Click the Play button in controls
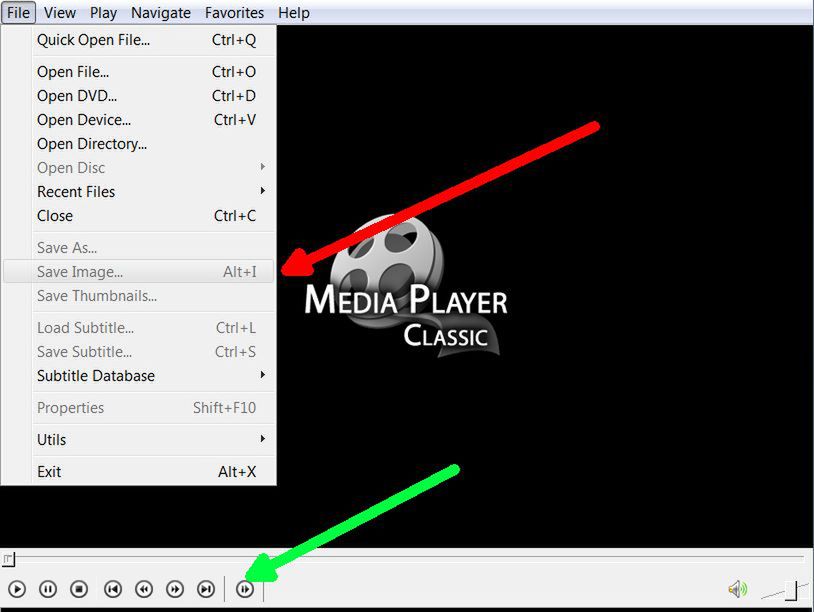The width and height of the screenshot is (814, 612). pyautogui.click(x=17, y=589)
